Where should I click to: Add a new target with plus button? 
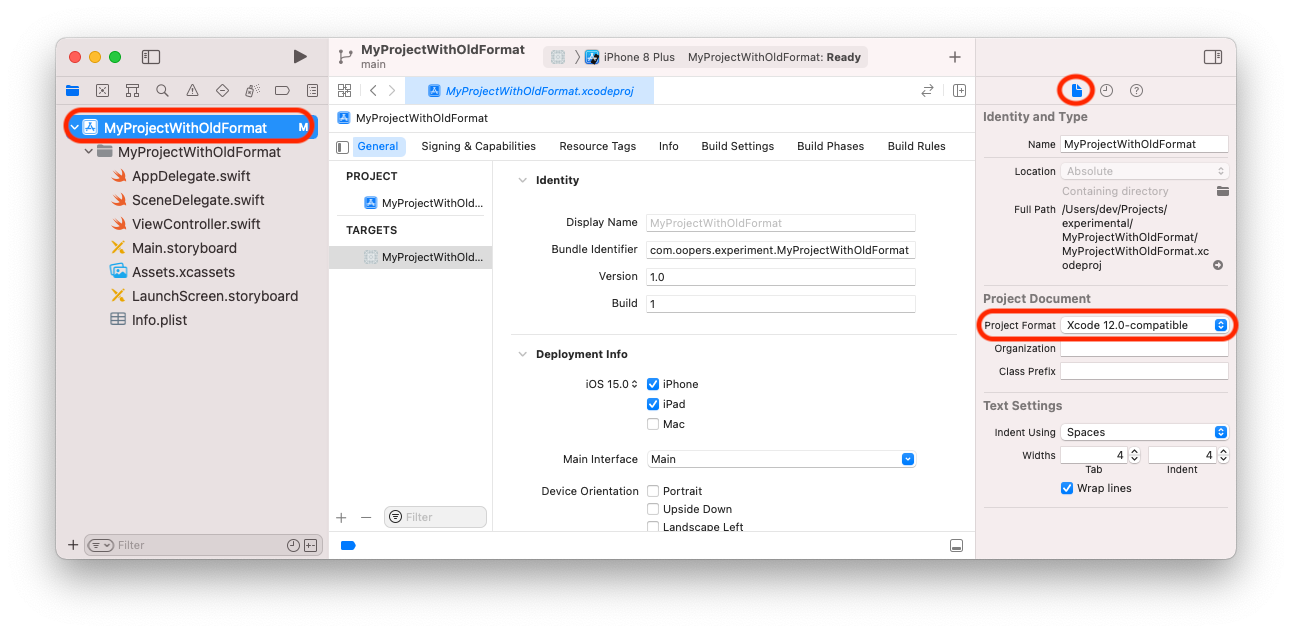pos(341,517)
